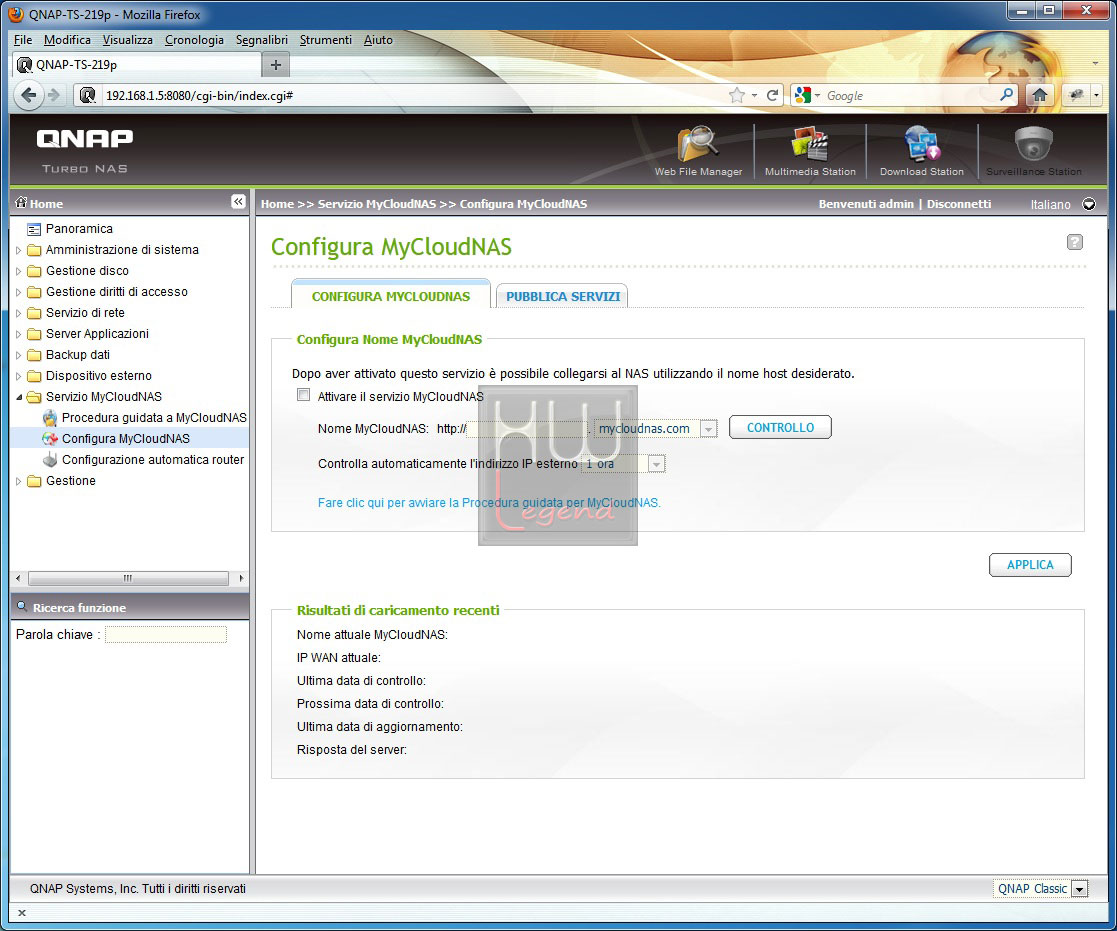Open the Italiano language dropdown
1117x931 pixels.
coord(1089,204)
